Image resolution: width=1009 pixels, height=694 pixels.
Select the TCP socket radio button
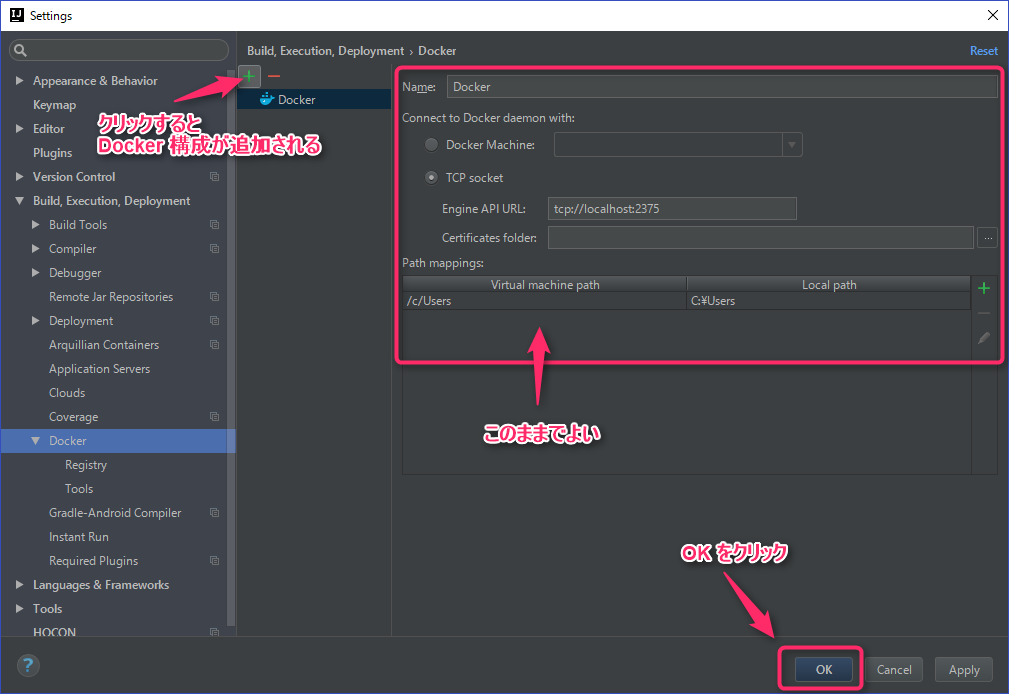[431, 178]
